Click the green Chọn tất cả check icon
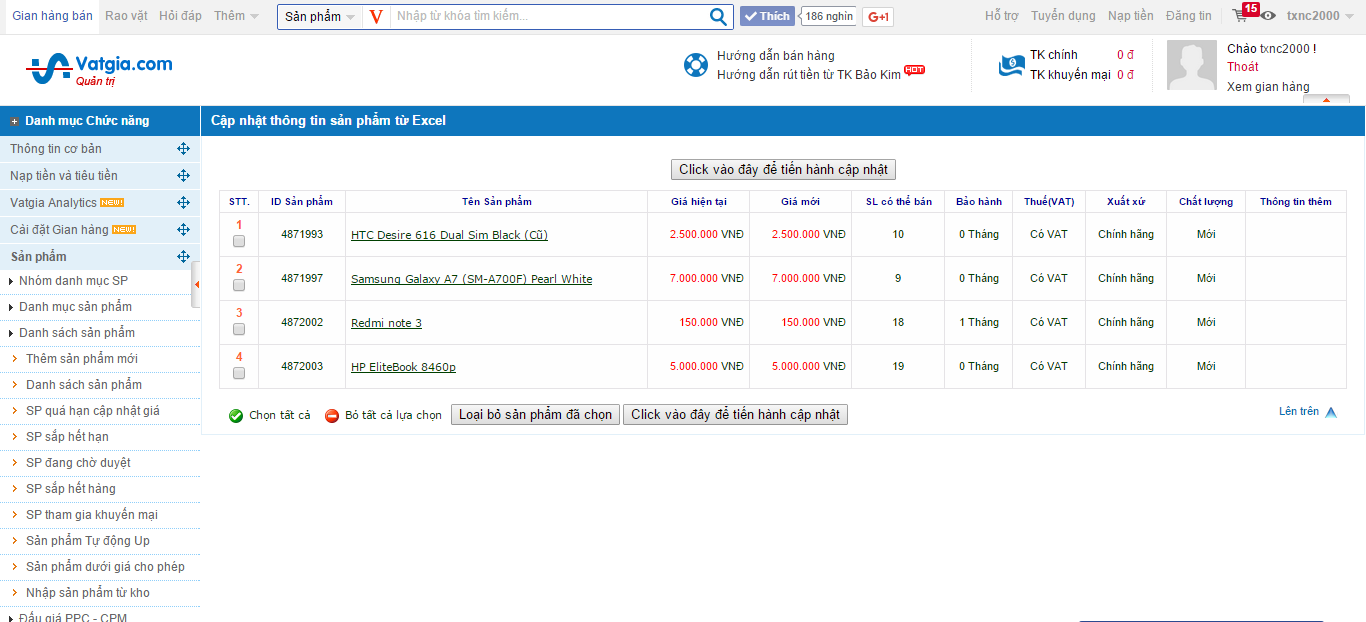Viewport: 1366px width, 622px height. [x=236, y=416]
